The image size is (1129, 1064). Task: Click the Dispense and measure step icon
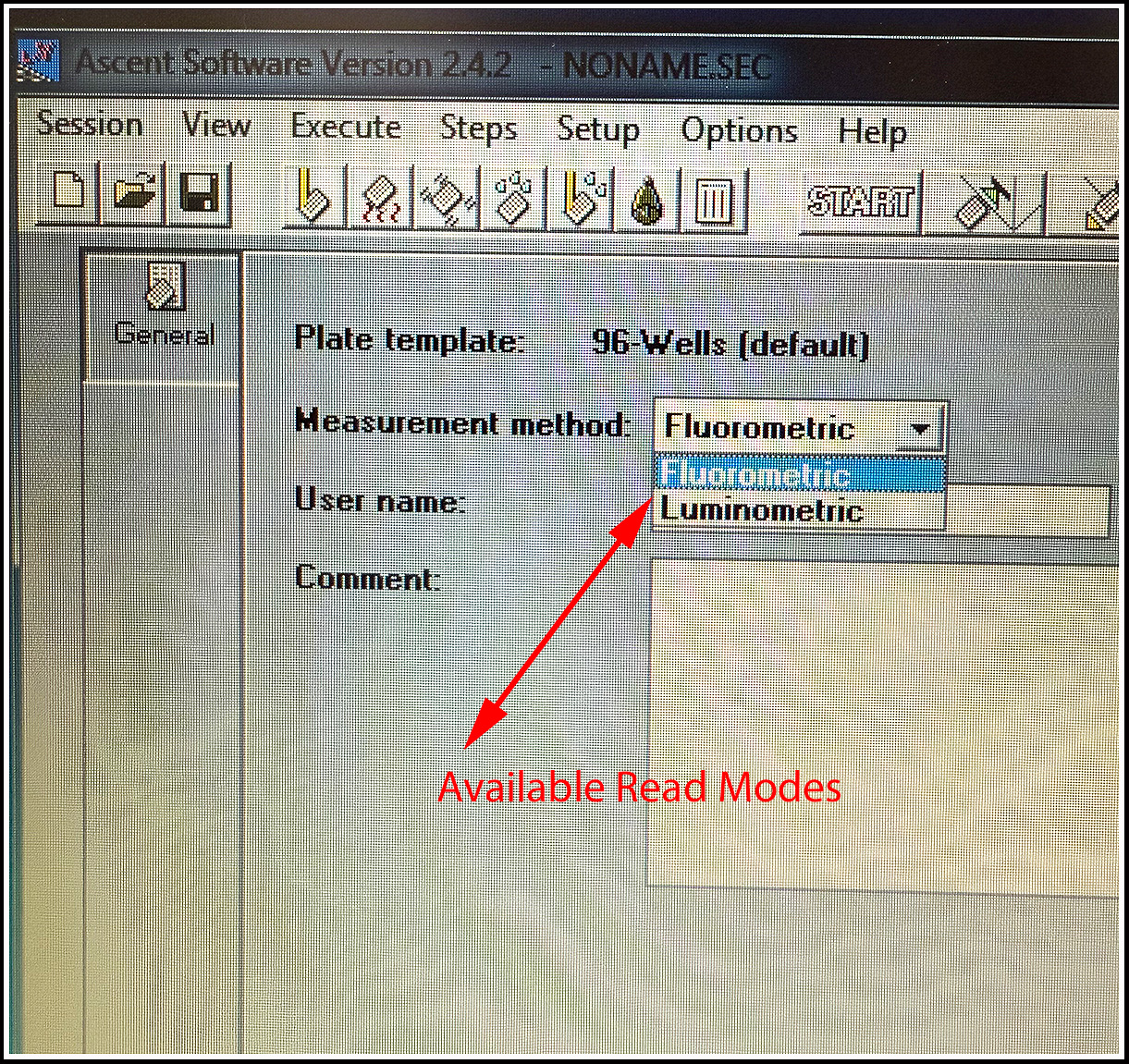pos(581,198)
